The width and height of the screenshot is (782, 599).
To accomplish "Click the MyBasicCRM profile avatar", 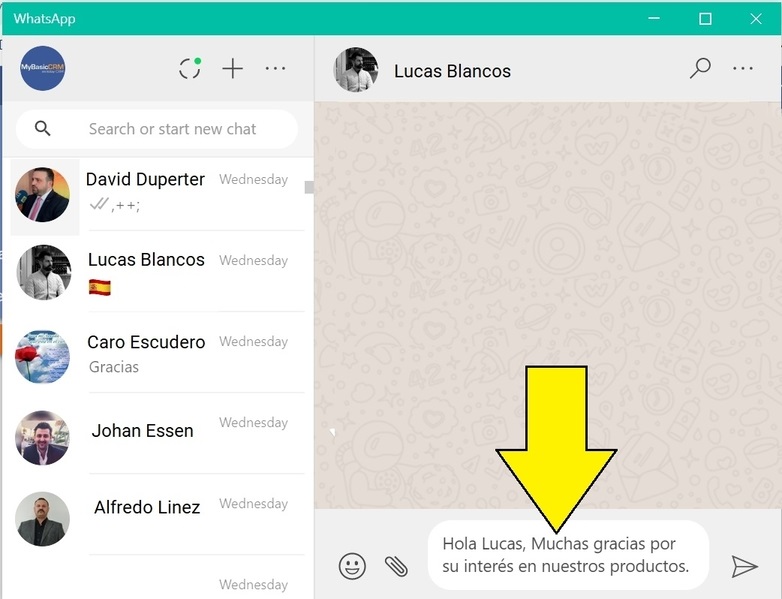I will click(43, 69).
